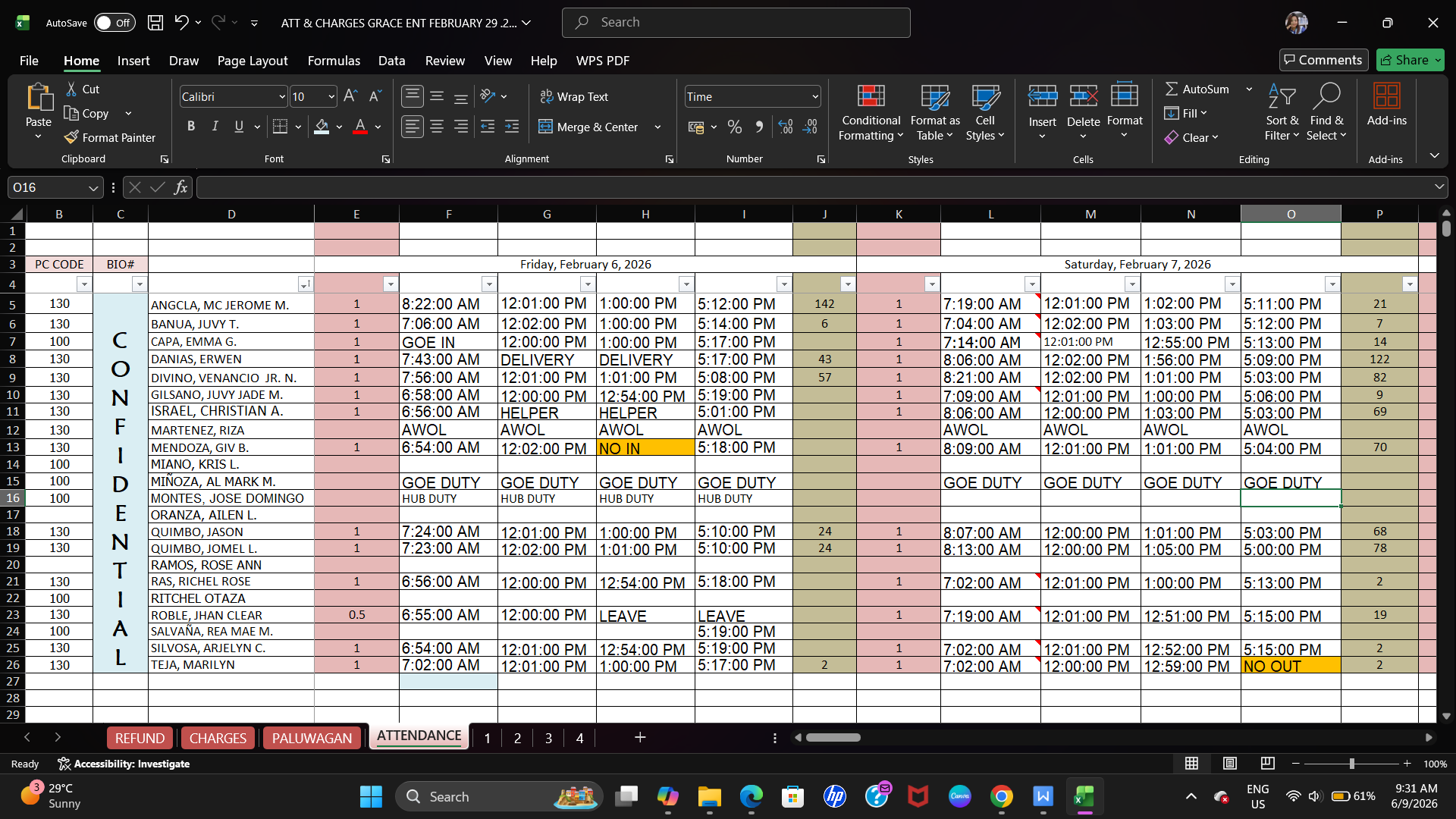Image resolution: width=1456 pixels, height=819 pixels.
Task: Open the Insert ribbon tab
Action: coord(133,61)
